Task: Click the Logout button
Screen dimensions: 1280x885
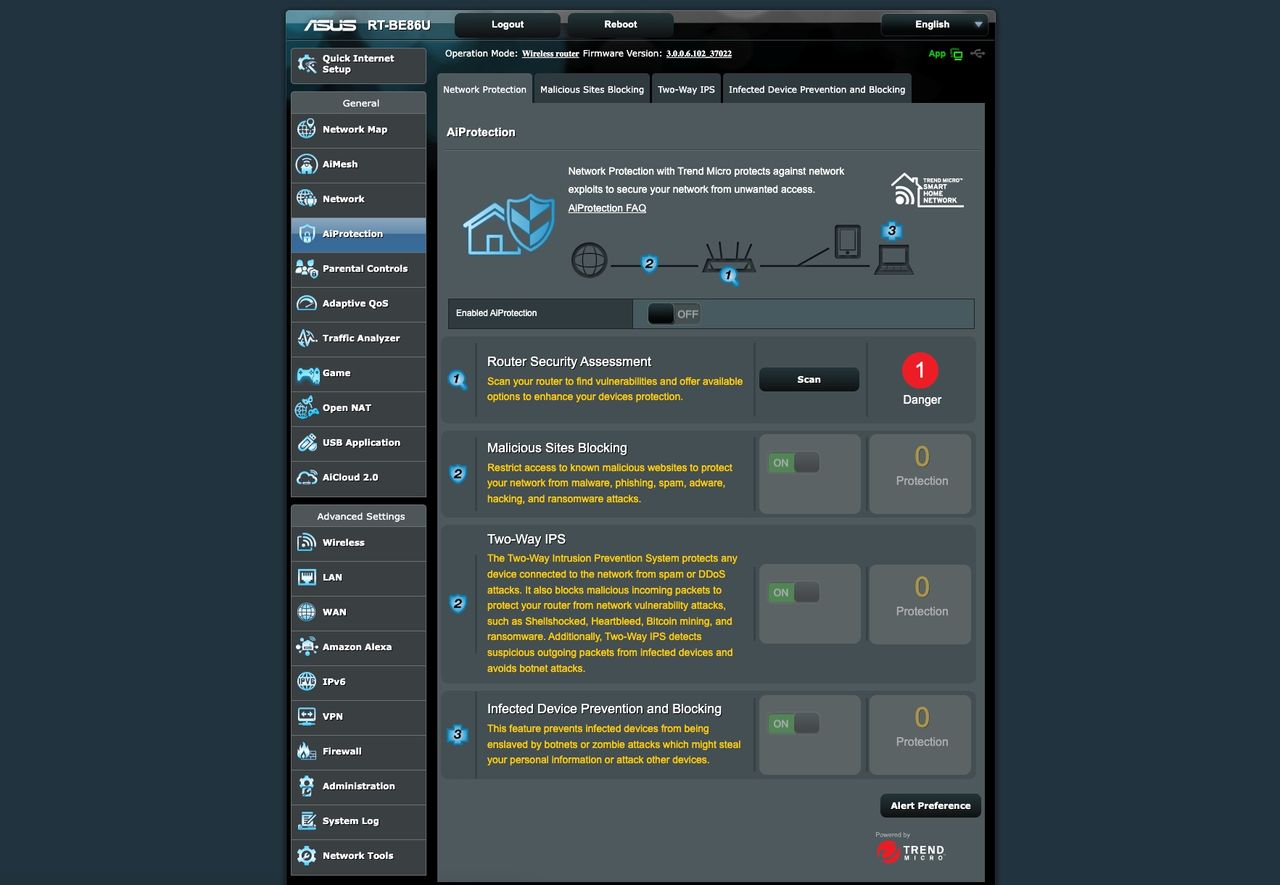Action: point(508,24)
